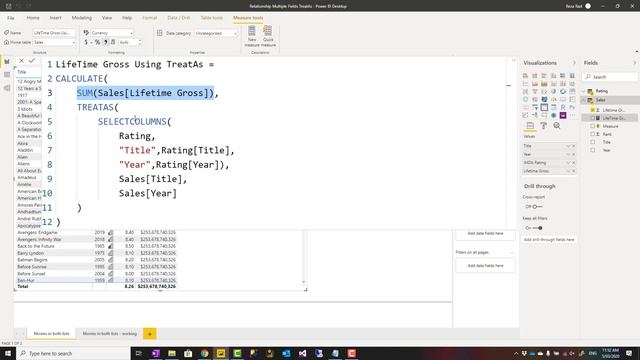Apply dollar currency format symbol
Image resolution: width=640 pixels, height=360 pixels.
tap(86, 42)
